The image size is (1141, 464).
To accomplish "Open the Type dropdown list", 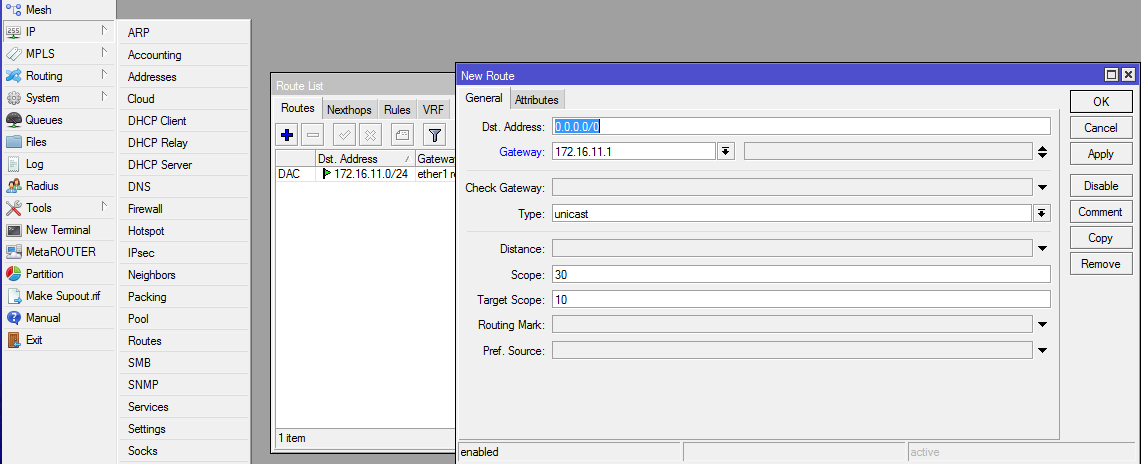I will point(1042,213).
